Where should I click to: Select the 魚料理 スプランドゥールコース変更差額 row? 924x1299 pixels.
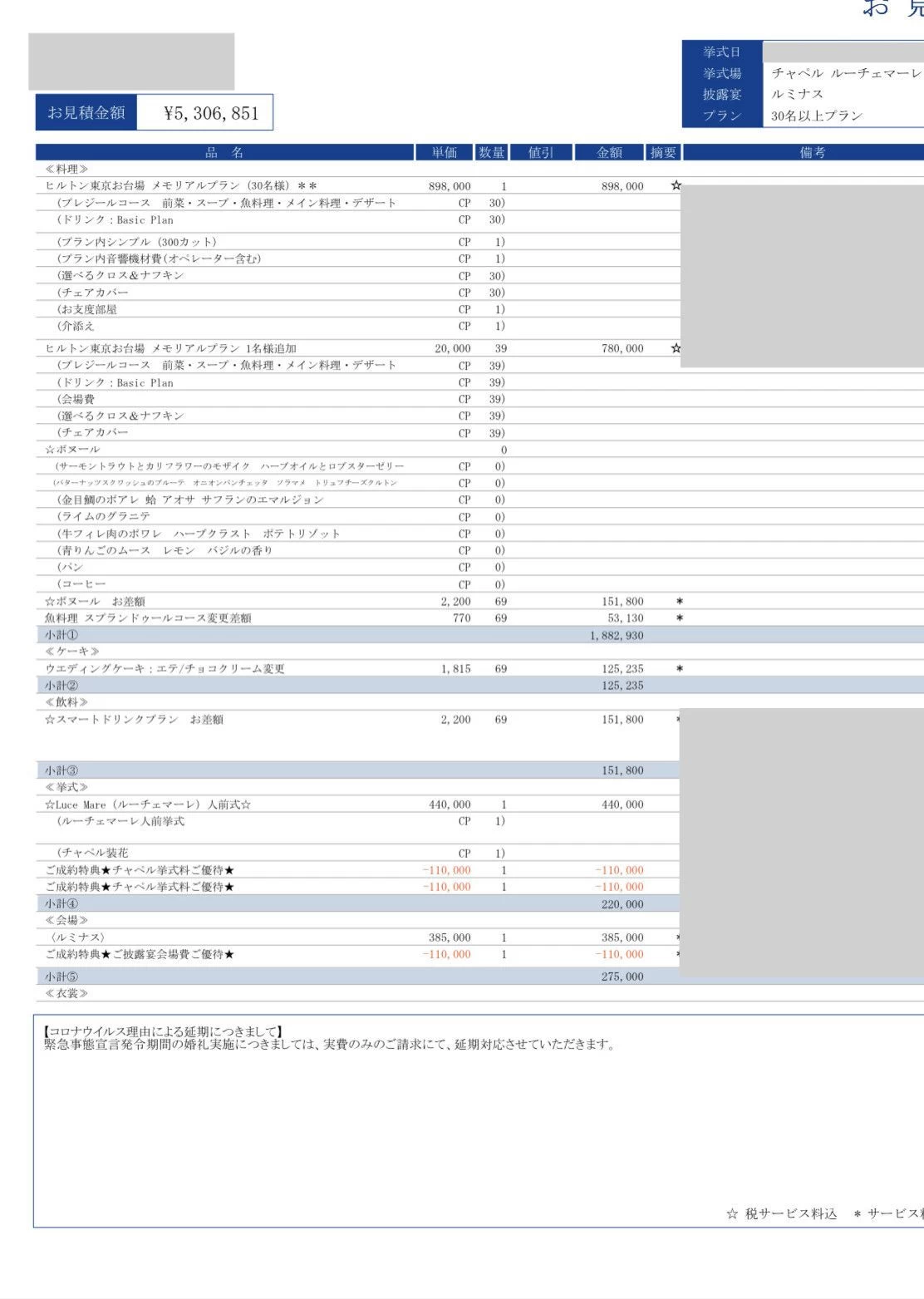pyautogui.click(x=148, y=618)
